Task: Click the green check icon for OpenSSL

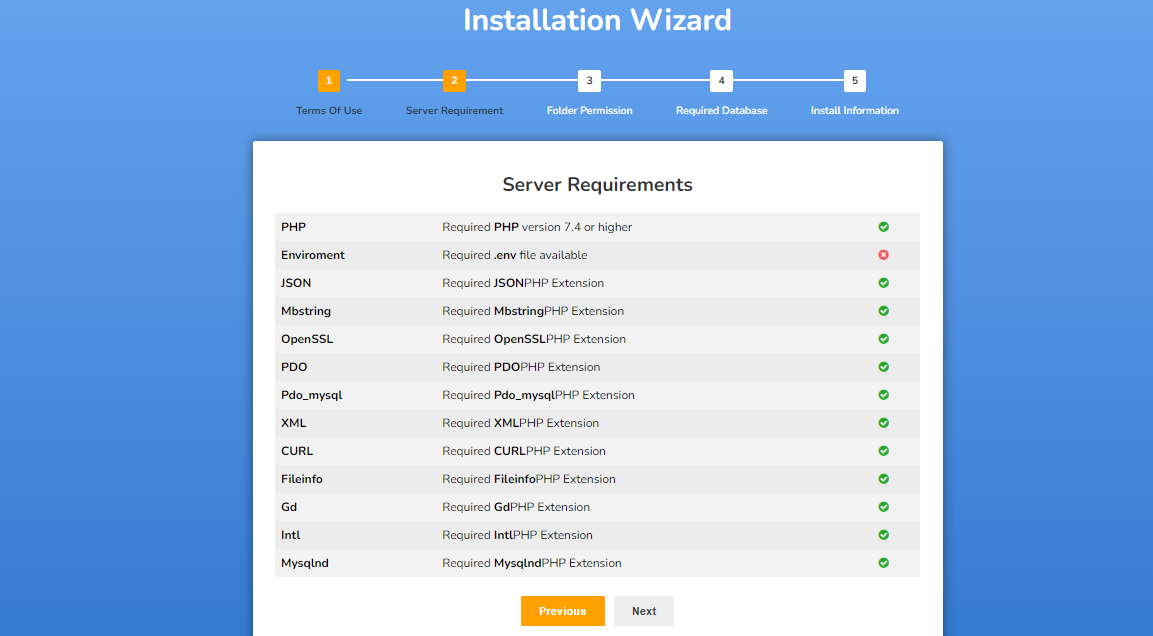Action: pos(883,339)
